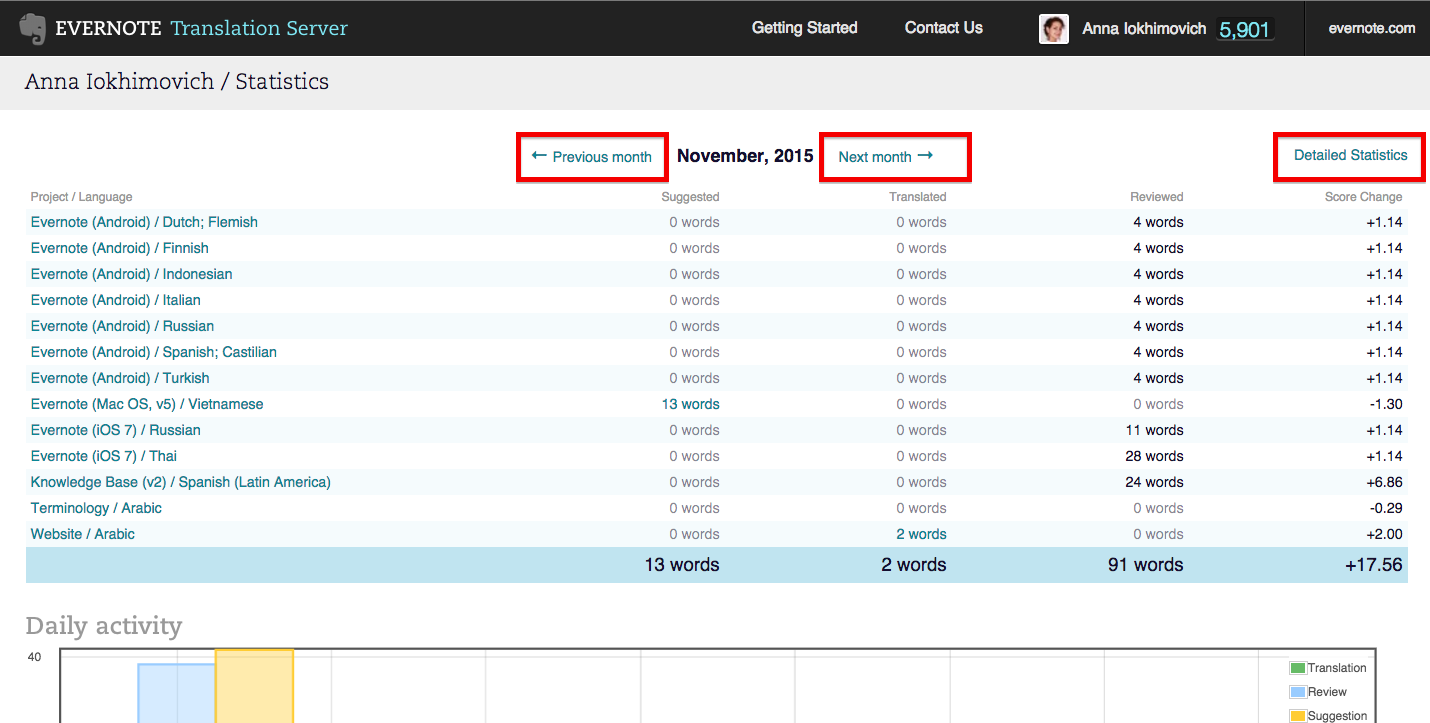Image resolution: width=1430 pixels, height=723 pixels.
Task: Open the Contact Us page
Action: pyautogui.click(x=943, y=28)
